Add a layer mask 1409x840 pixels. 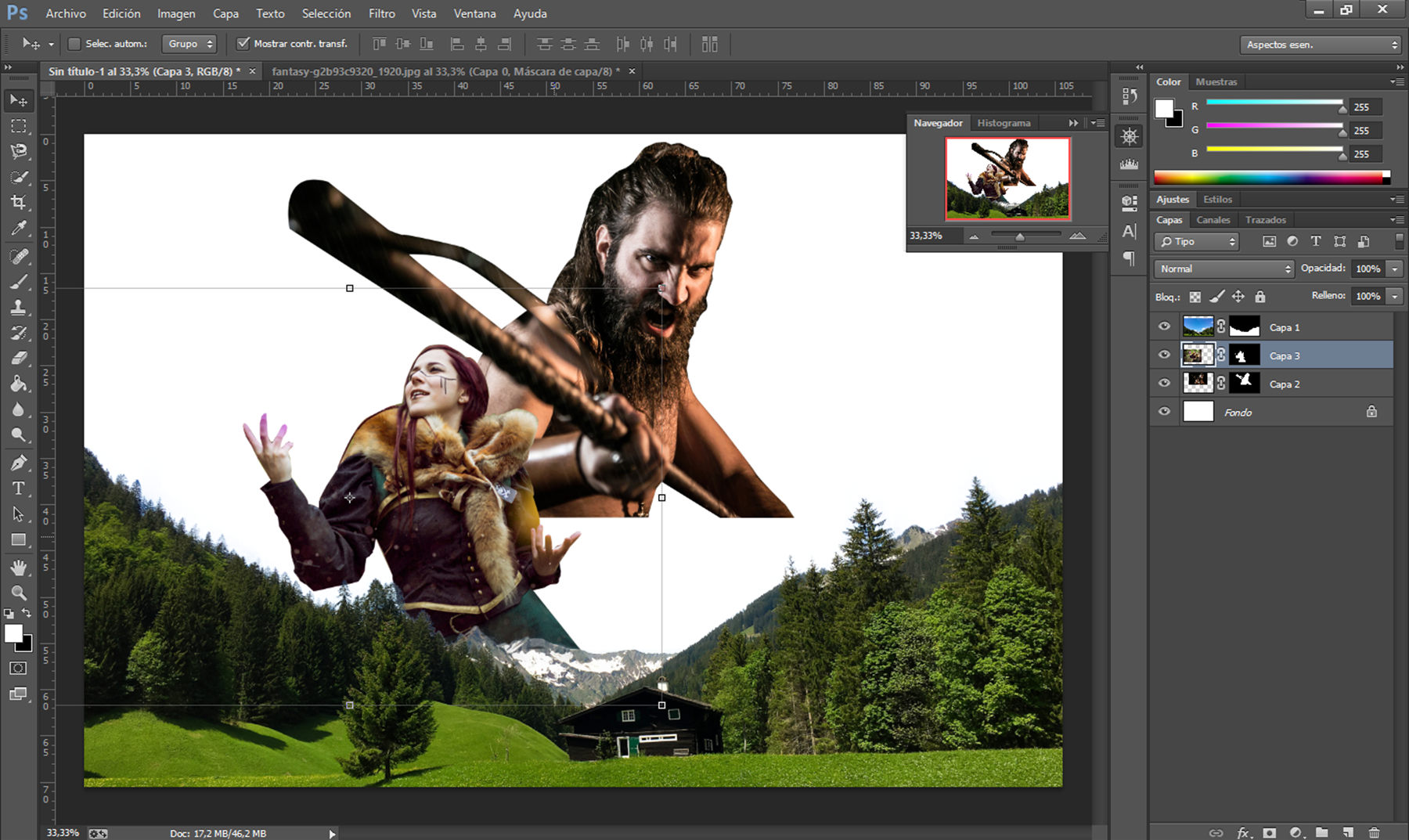coord(1270,832)
